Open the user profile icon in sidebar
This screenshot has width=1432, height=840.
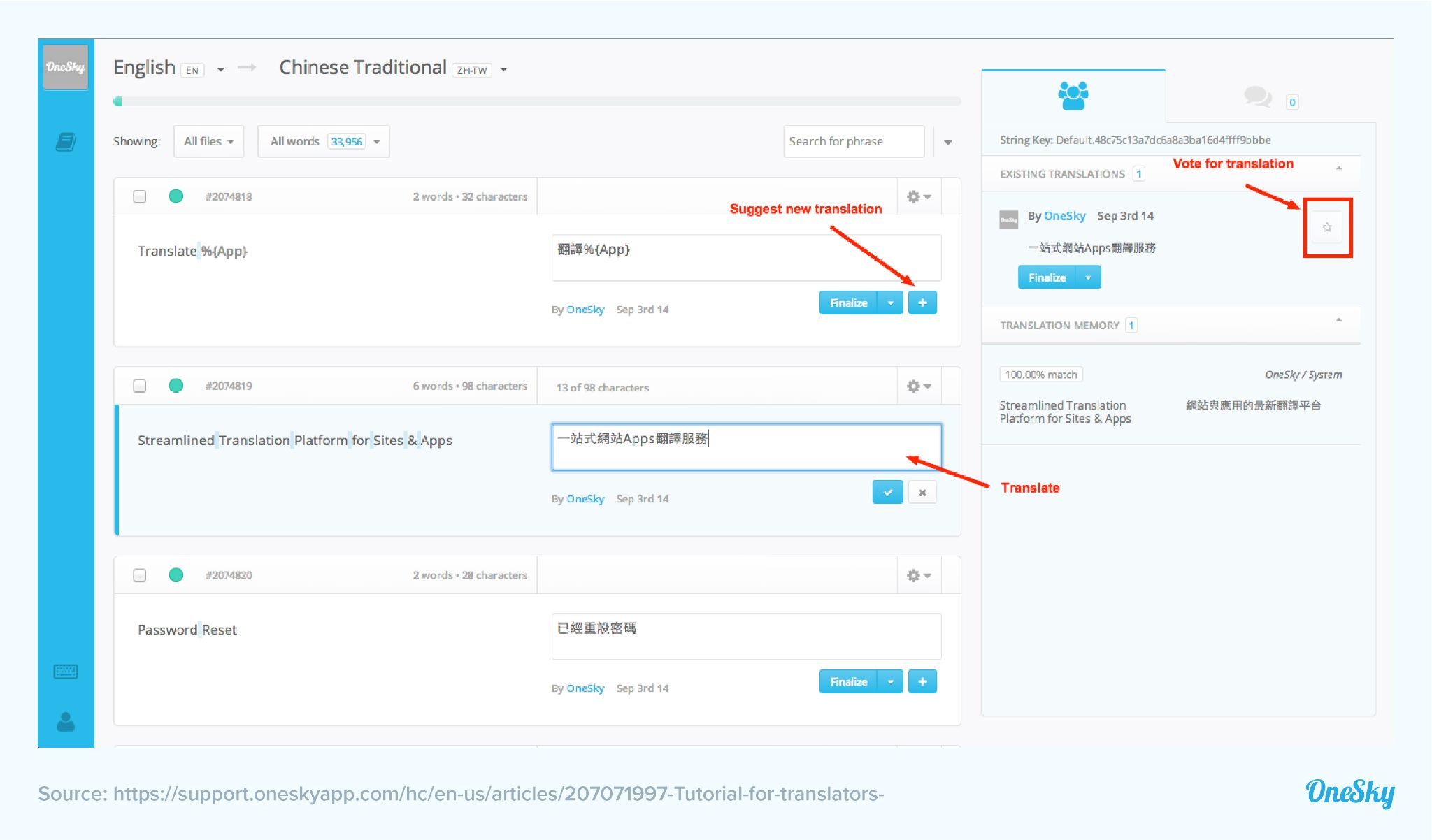66,721
